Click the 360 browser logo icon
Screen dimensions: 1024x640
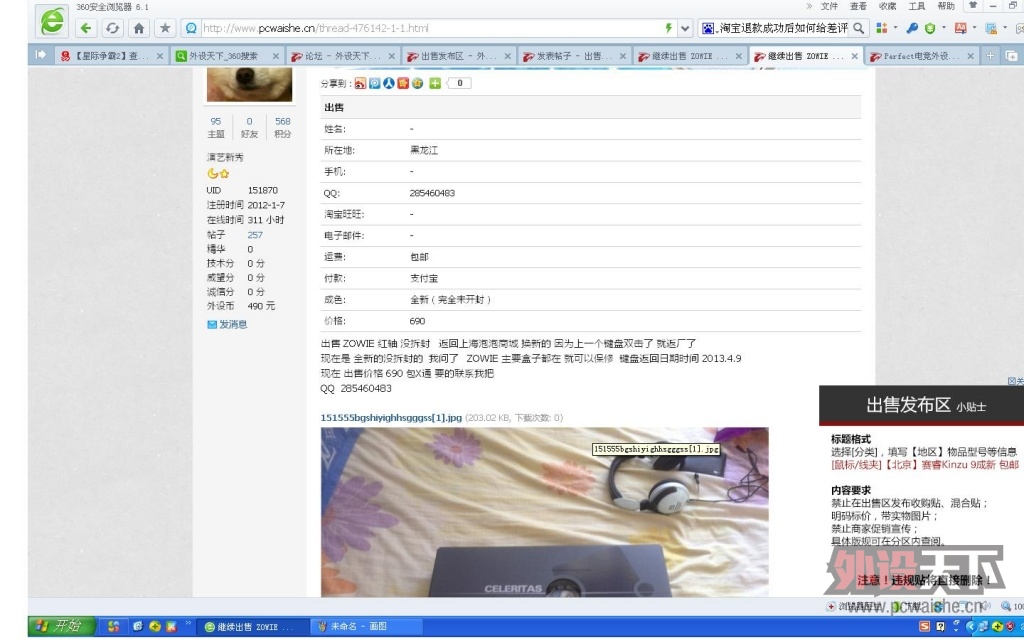(x=52, y=22)
